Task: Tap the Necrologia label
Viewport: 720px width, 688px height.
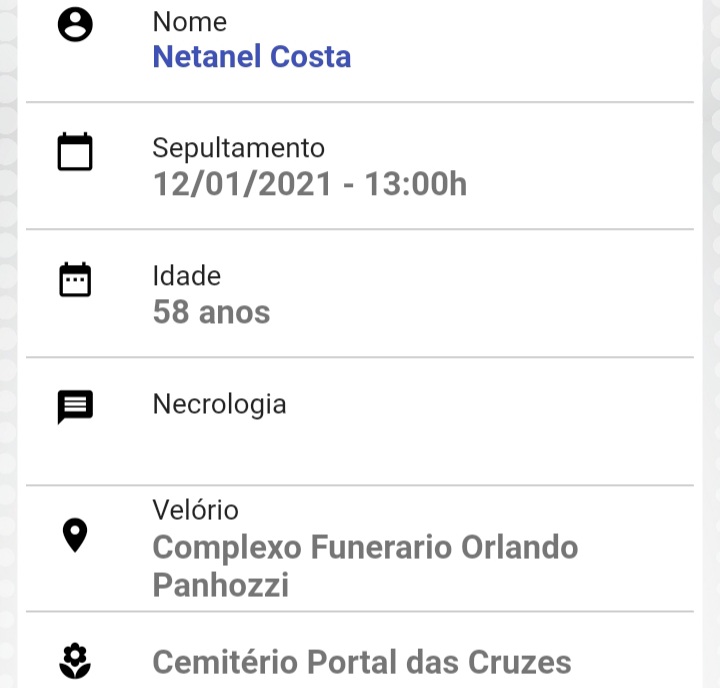Action: click(x=219, y=405)
